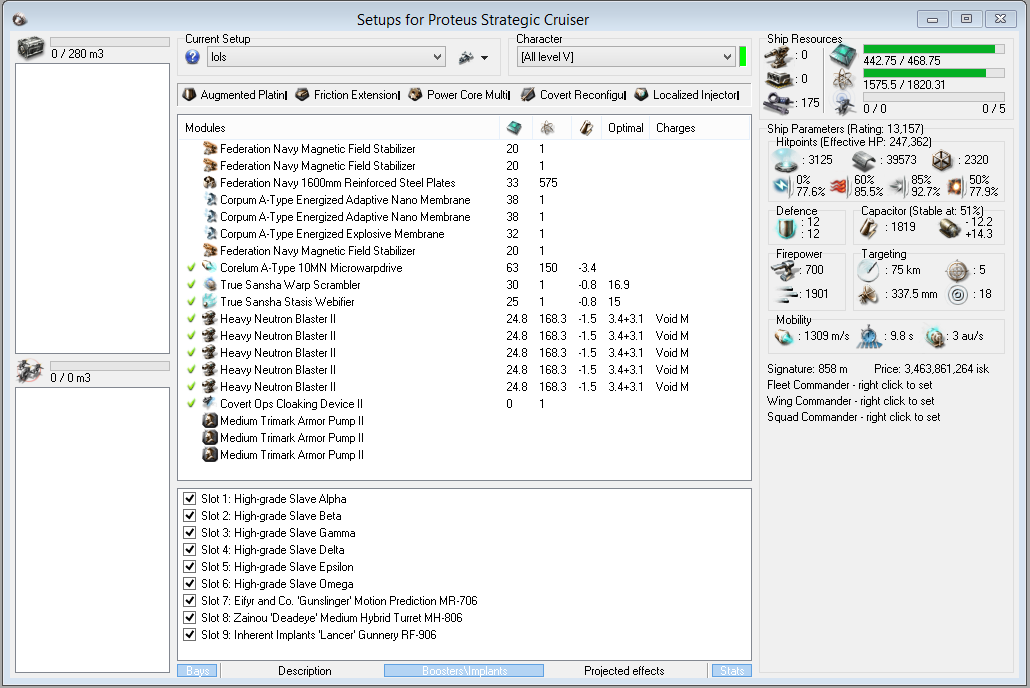Click the CPU usage bar 442.75 / 468.75
Image resolution: width=1030 pixels, height=688 pixels.
(x=933, y=49)
